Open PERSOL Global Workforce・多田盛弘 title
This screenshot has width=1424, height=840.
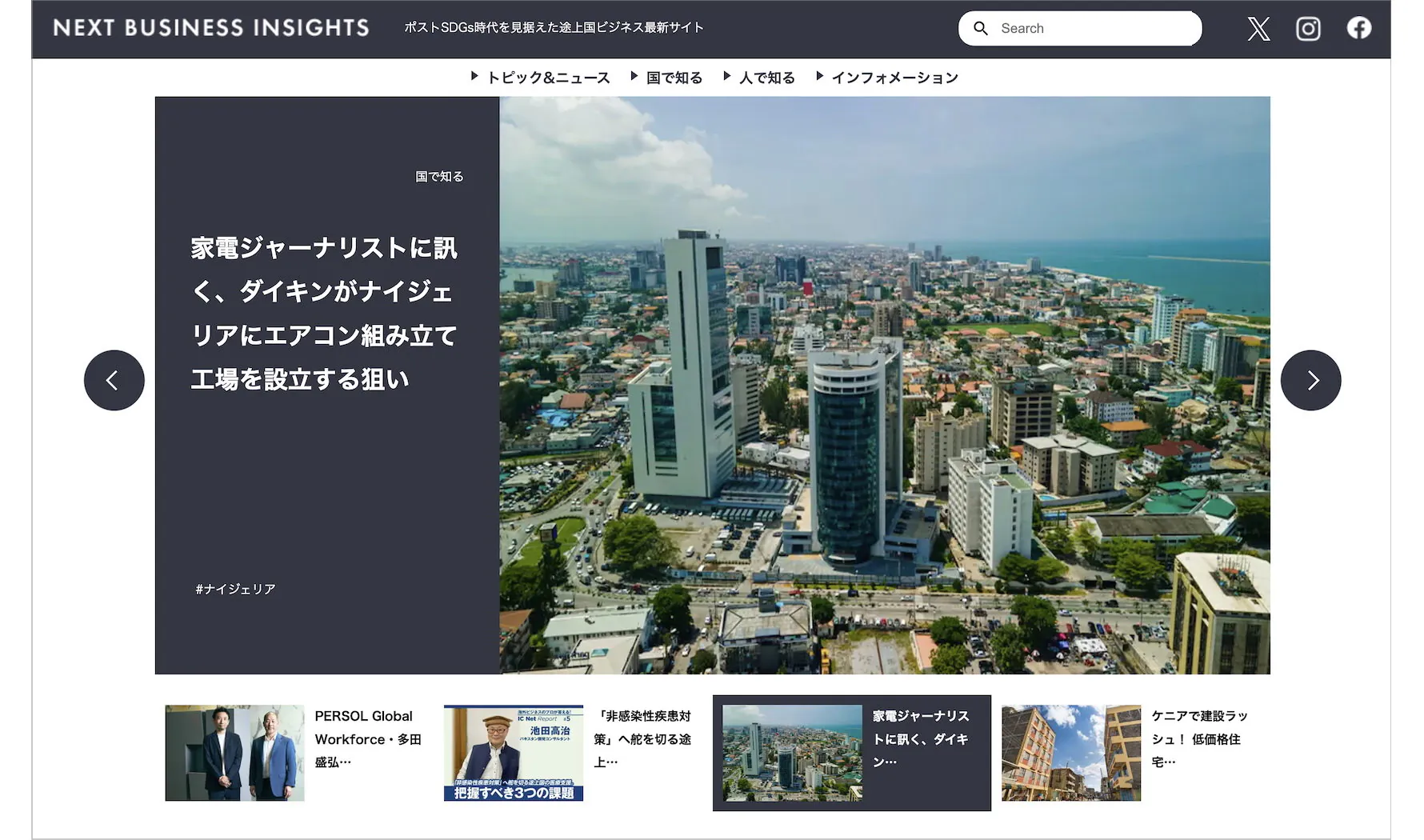368,739
